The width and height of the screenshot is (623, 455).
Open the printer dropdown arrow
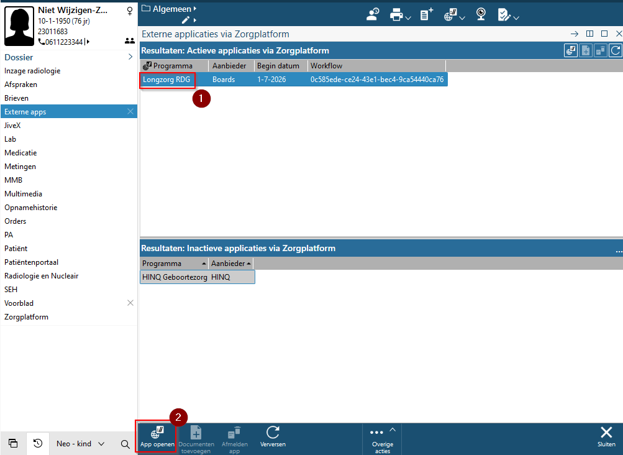tap(408, 17)
